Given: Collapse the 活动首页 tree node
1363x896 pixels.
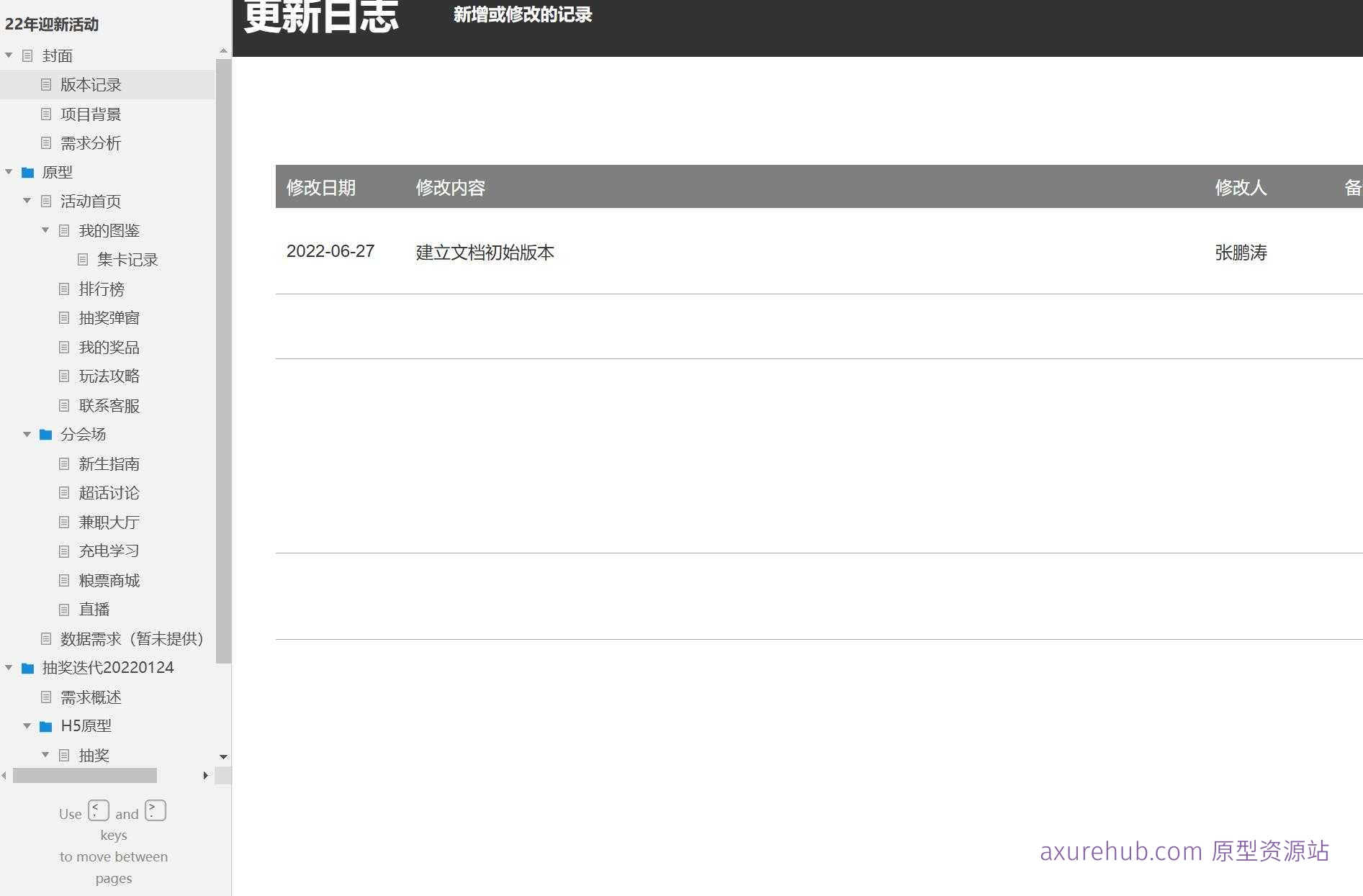Looking at the screenshot, I should [x=27, y=201].
